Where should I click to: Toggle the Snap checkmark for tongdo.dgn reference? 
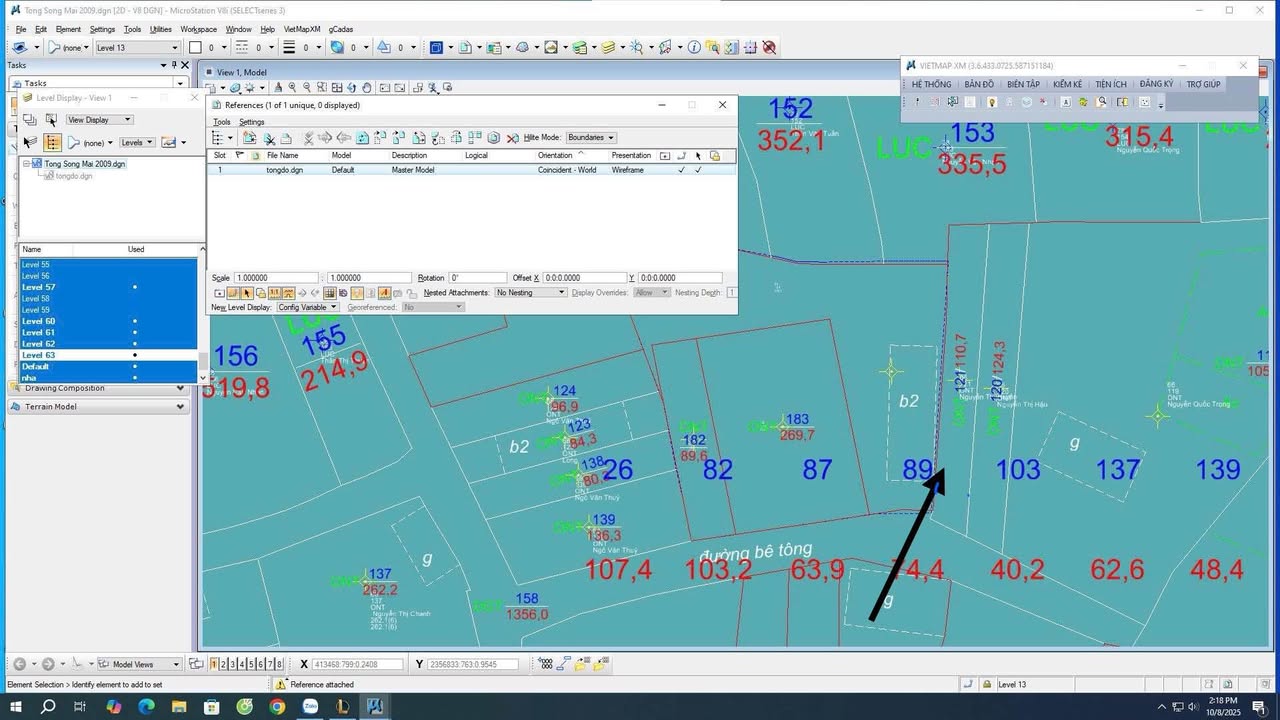click(x=700, y=170)
